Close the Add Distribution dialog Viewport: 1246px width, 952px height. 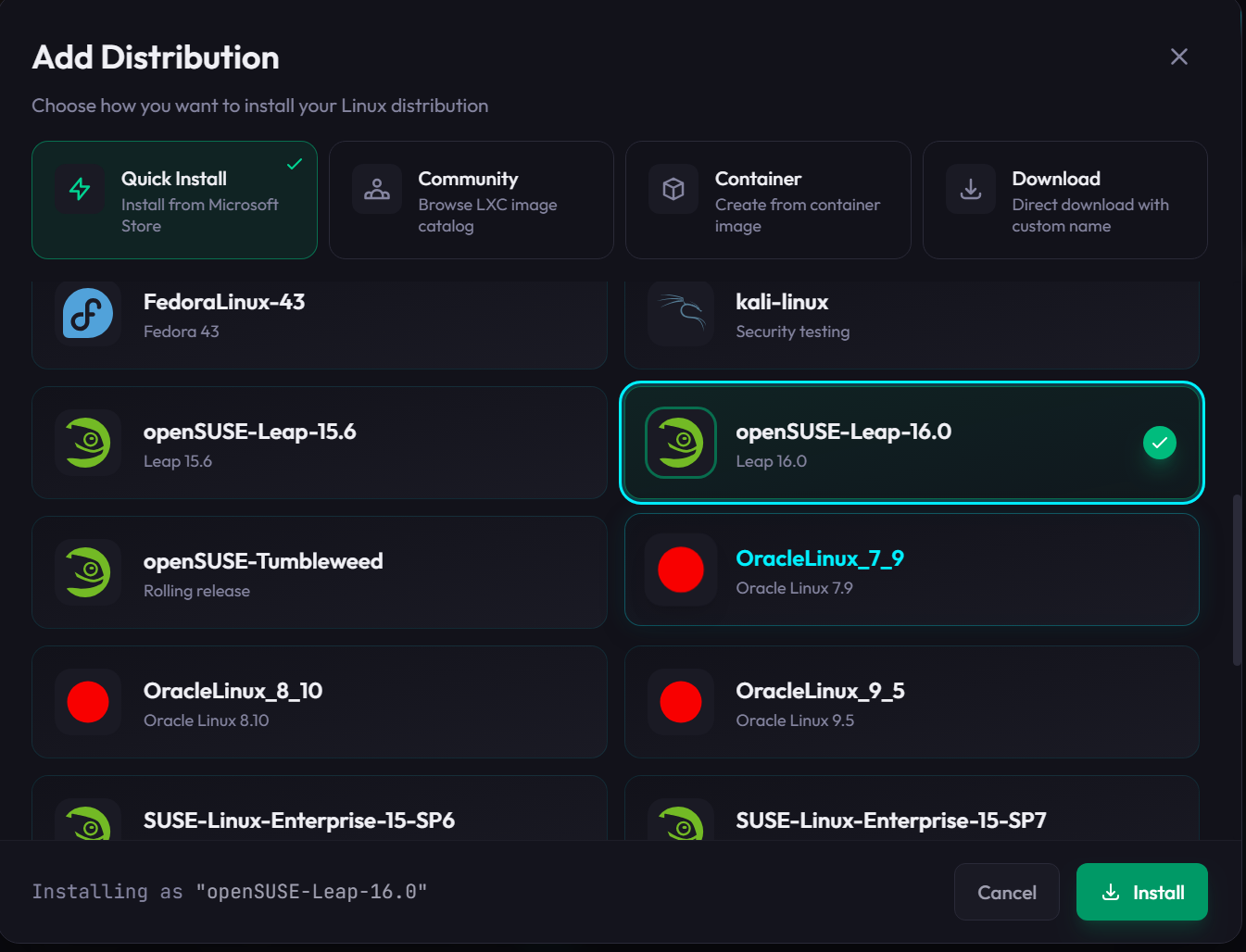[1178, 56]
